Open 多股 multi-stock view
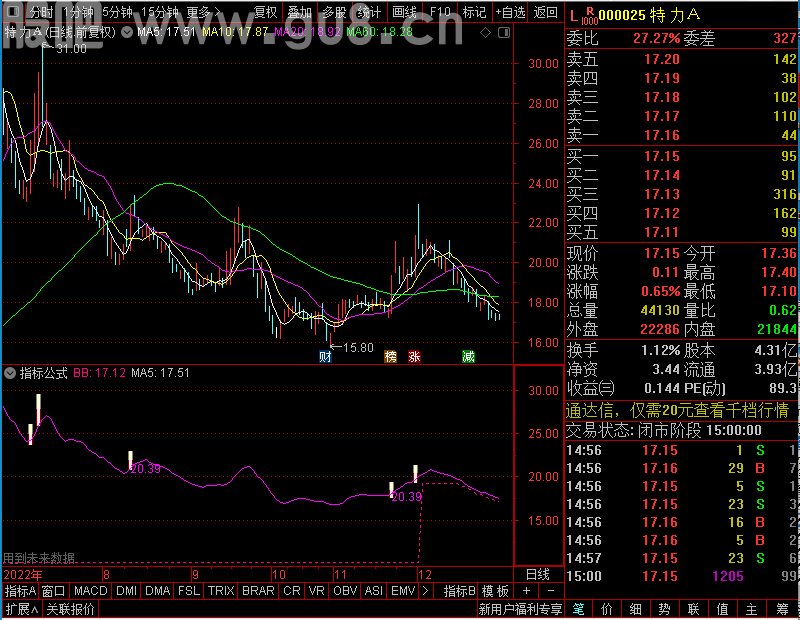800x620 pixels. coord(334,12)
